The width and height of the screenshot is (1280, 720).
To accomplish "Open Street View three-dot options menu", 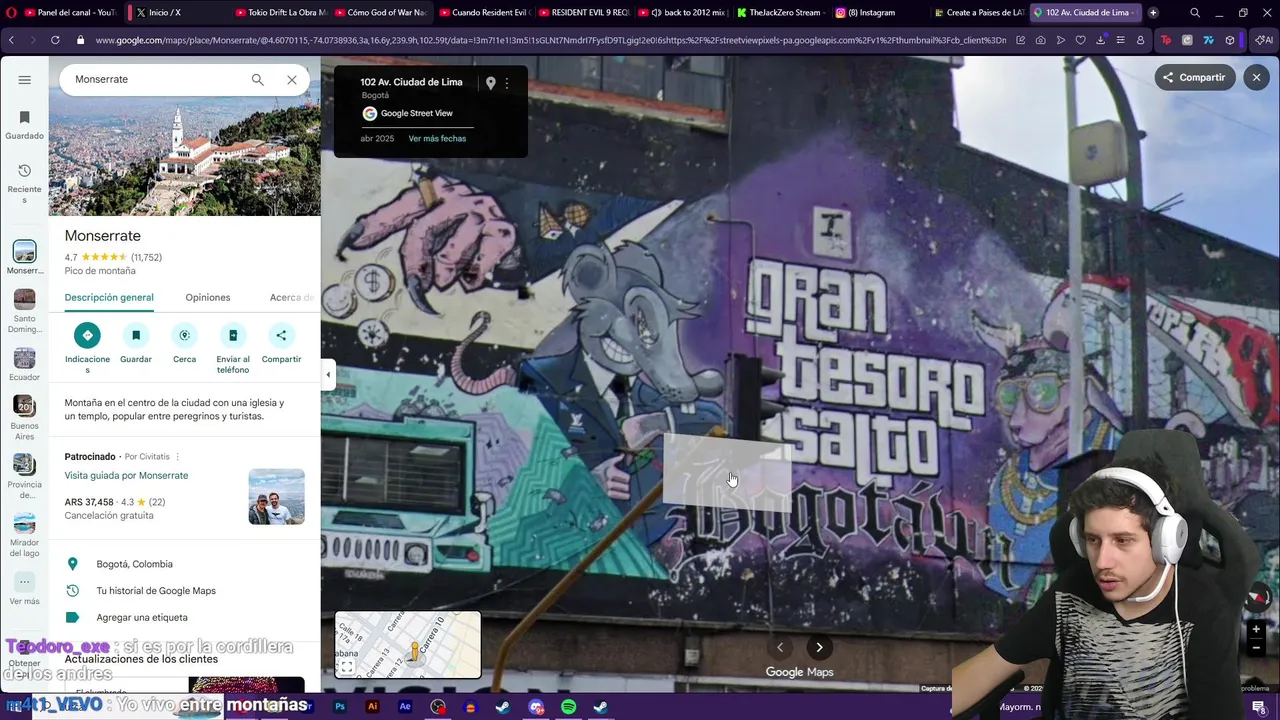I will coord(507,84).
